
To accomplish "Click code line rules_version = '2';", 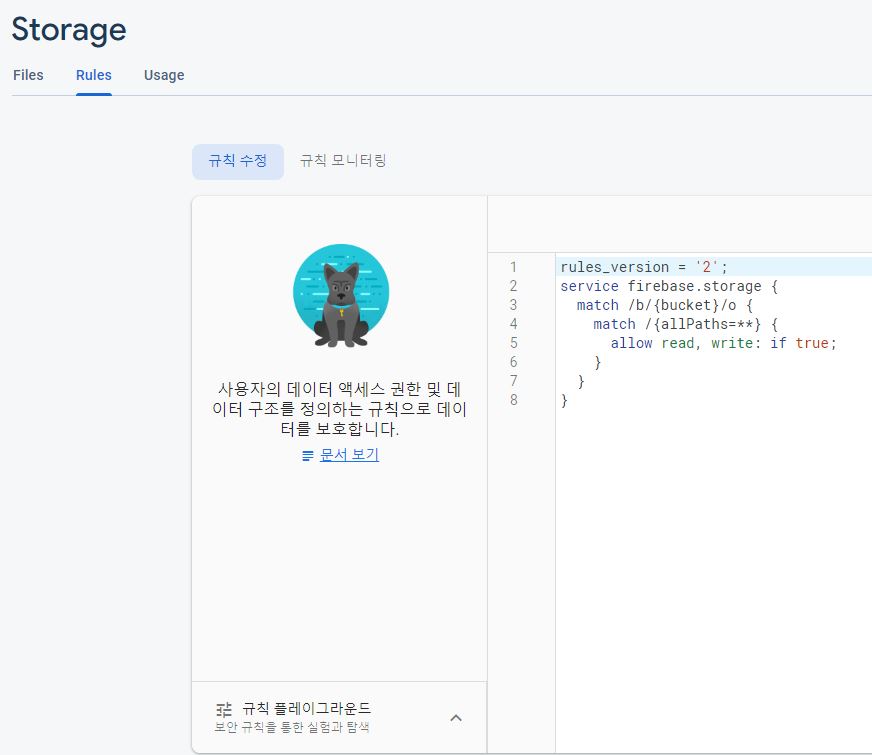I will point(643,267).
